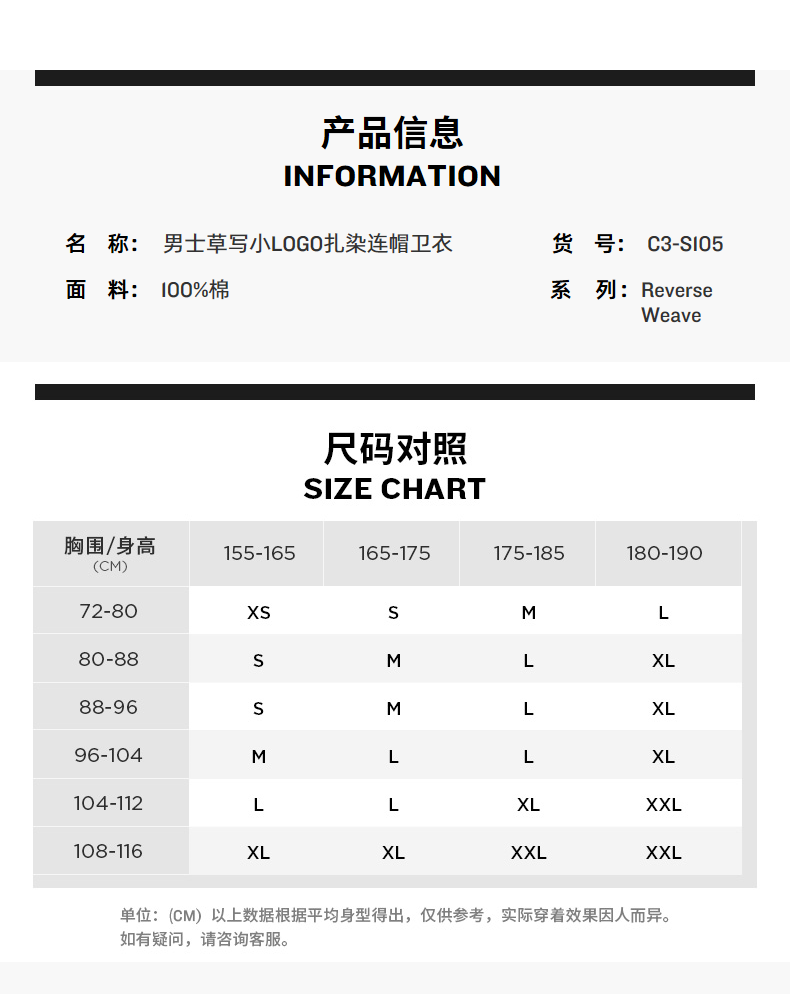Click the 100%棉 fabric value
The width and height of the screenshot is (790, 994).
tap(195, 290)
